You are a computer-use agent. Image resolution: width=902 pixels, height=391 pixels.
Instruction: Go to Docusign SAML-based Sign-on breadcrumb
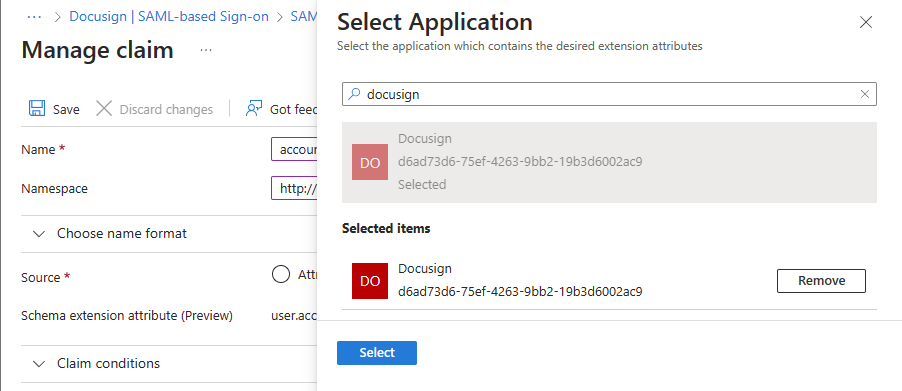(x=169, y=17)
